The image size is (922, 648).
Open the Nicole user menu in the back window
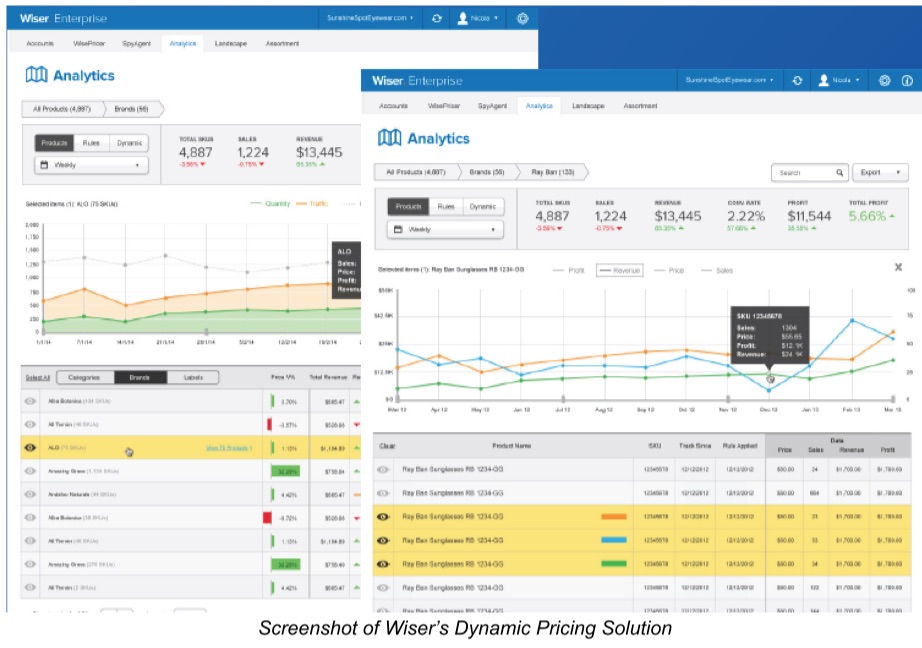[x=477, y=18]
